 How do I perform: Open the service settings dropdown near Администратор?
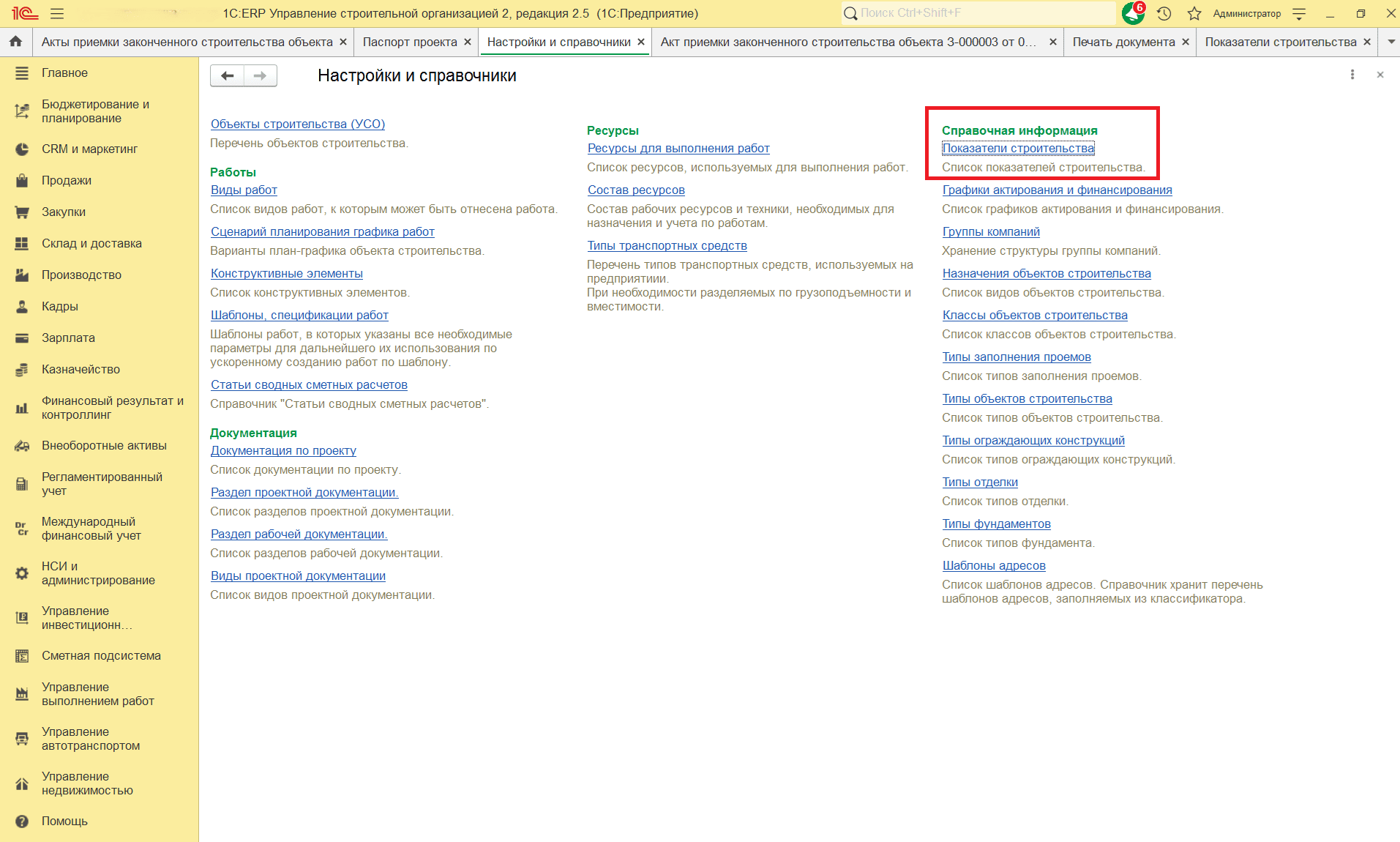[1300, 13]
